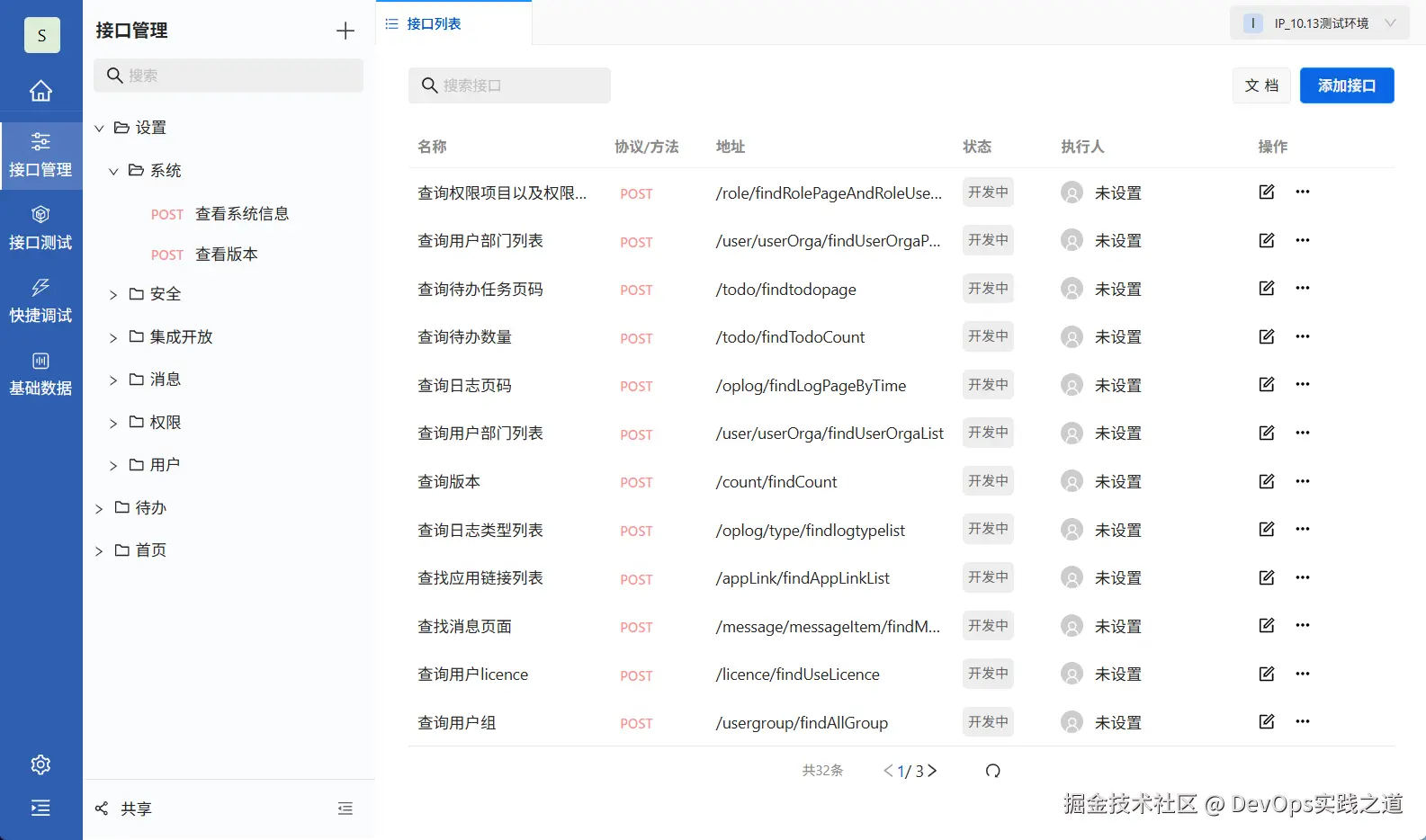This screenshot has width=1426, height=840.
Task: Open interface 查询用户组
Action: pyautogui.click(x=457, y=722)
